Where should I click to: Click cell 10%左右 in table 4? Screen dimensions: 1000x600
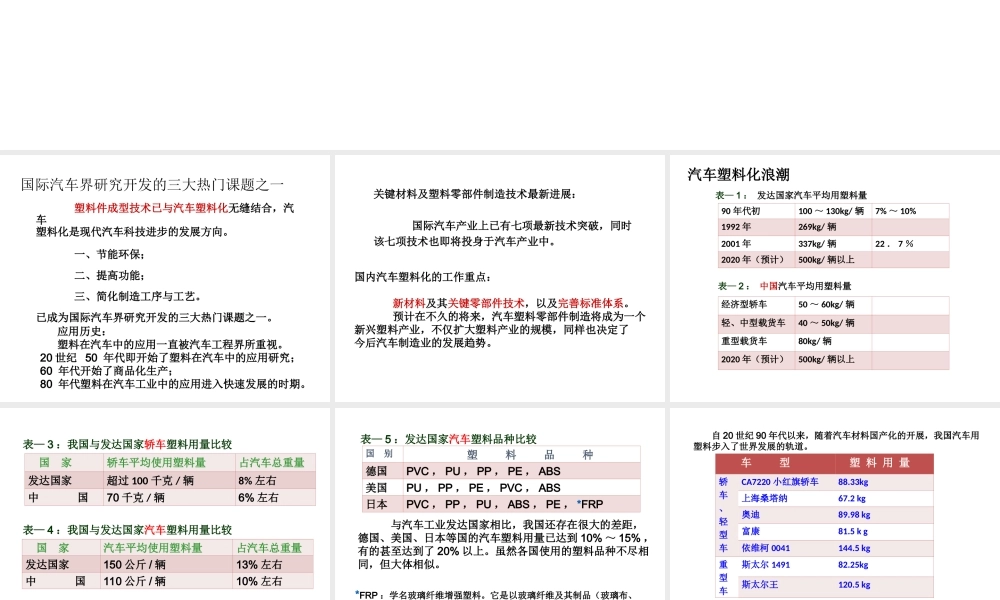[274, 582]
